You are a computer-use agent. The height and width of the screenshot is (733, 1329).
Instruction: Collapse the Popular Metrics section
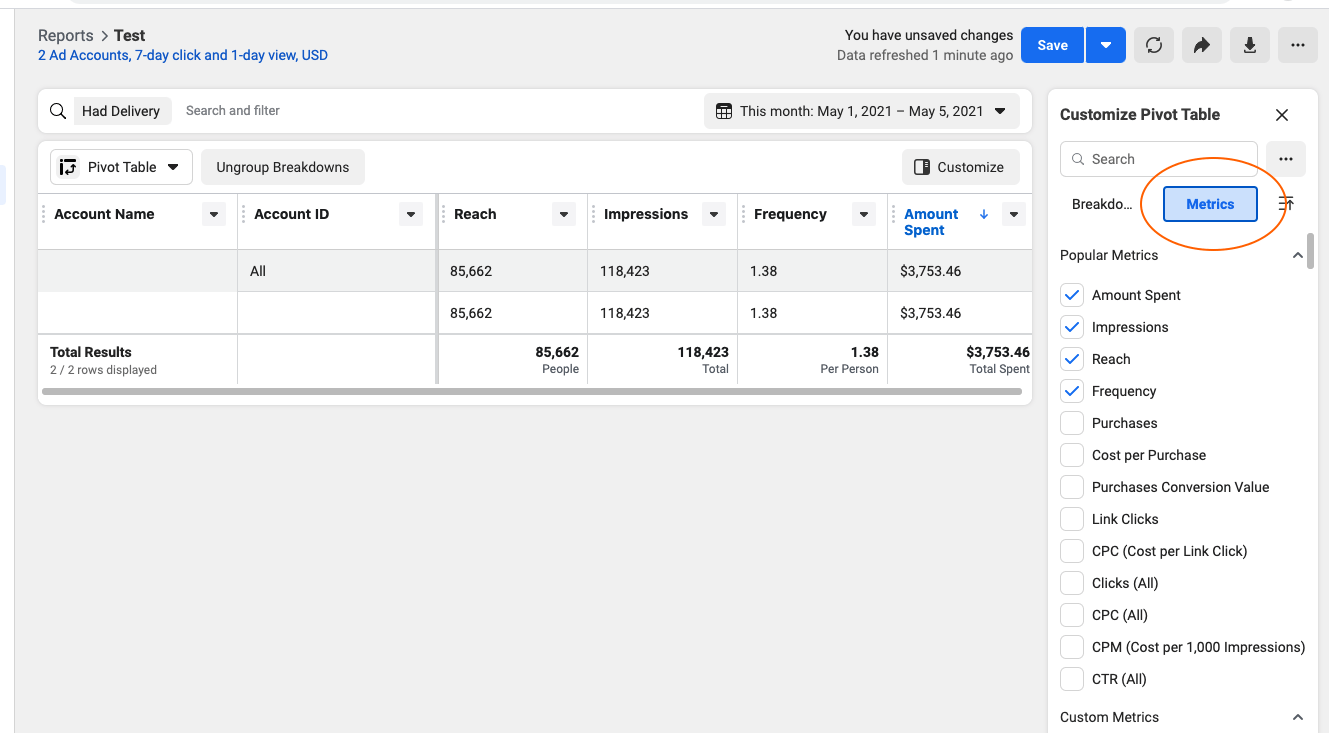pyautogui.click(x=1298, y=254)
